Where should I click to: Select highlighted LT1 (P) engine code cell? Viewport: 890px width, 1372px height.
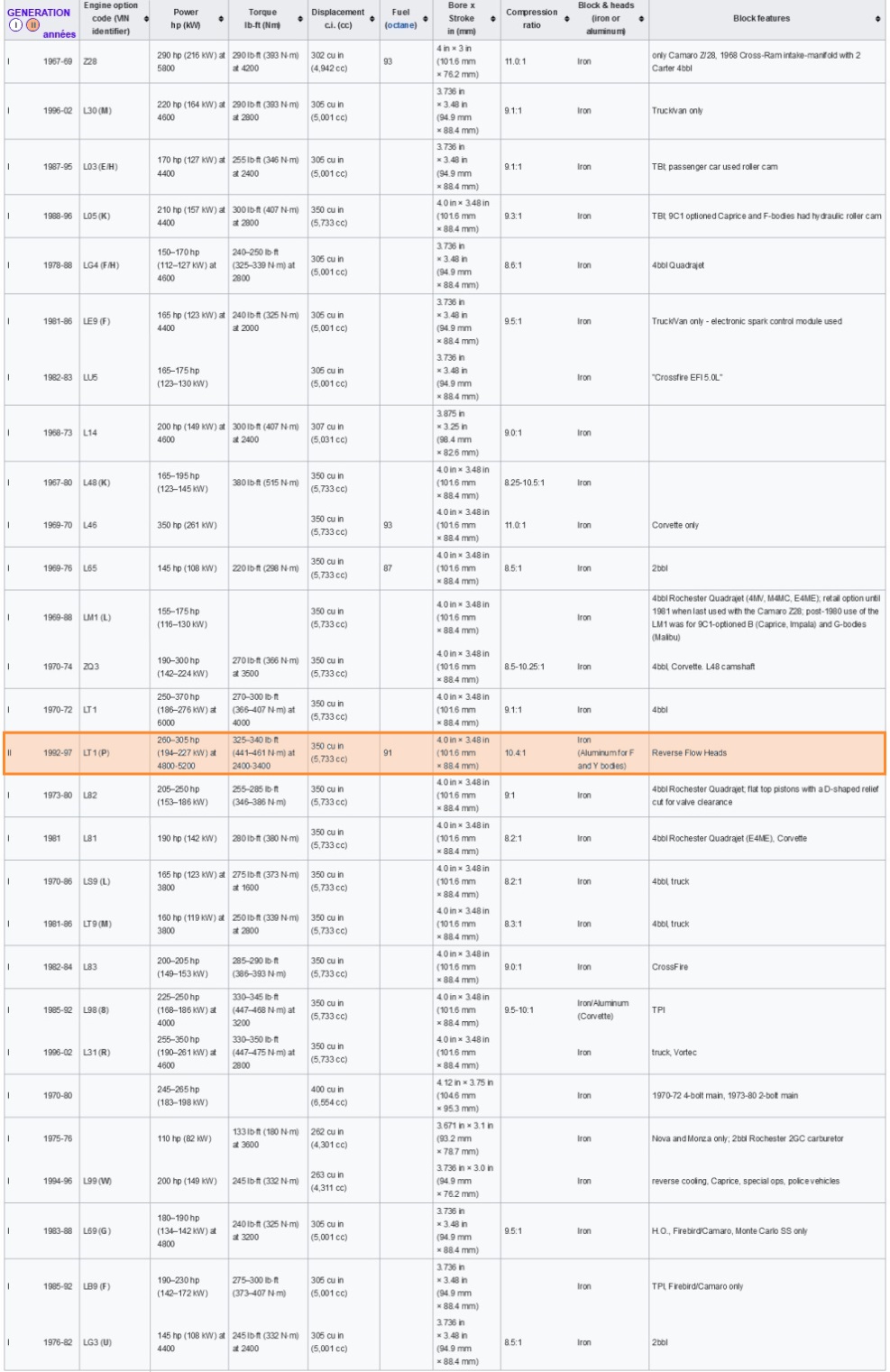pos(96,753)
